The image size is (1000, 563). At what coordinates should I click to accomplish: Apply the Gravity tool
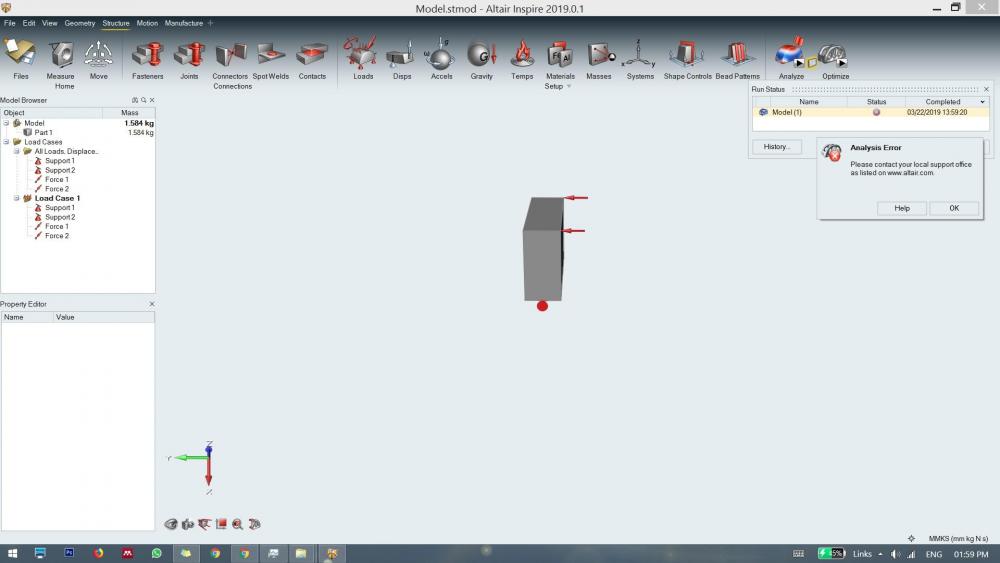coord(482,55)
